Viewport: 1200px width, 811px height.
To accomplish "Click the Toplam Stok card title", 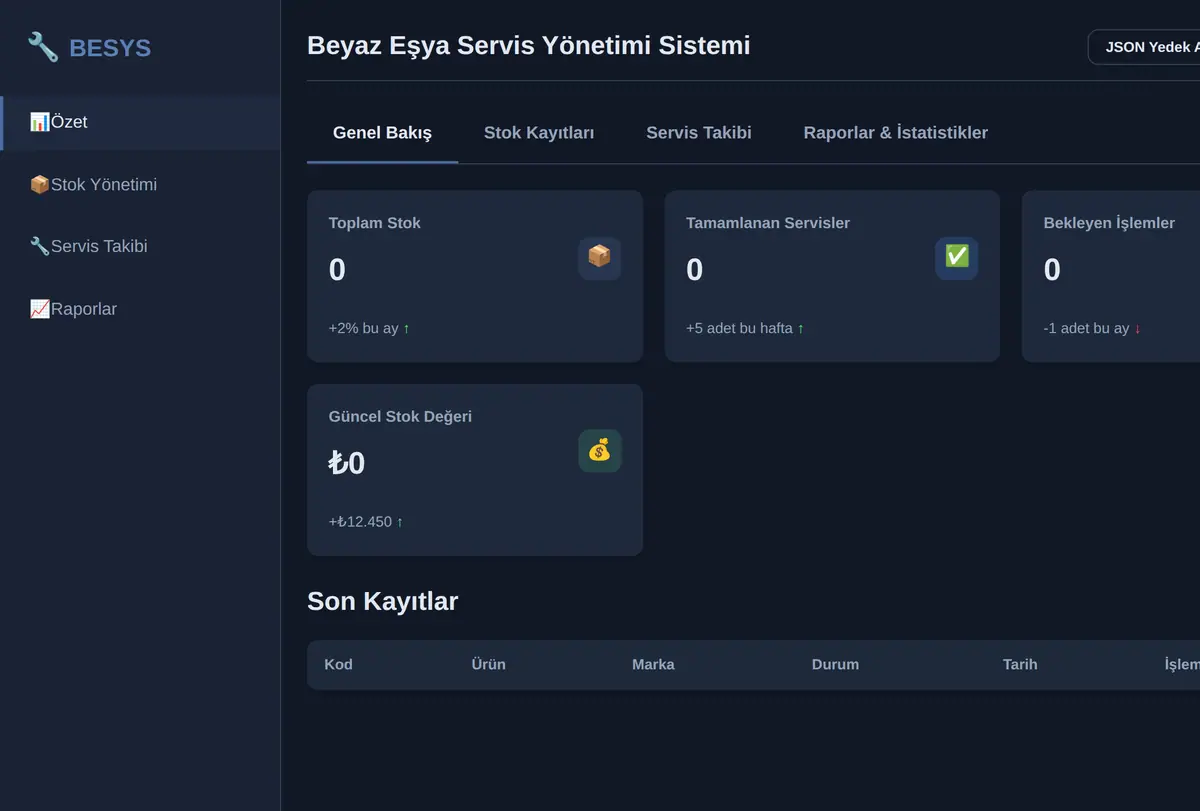I will 375,223.
